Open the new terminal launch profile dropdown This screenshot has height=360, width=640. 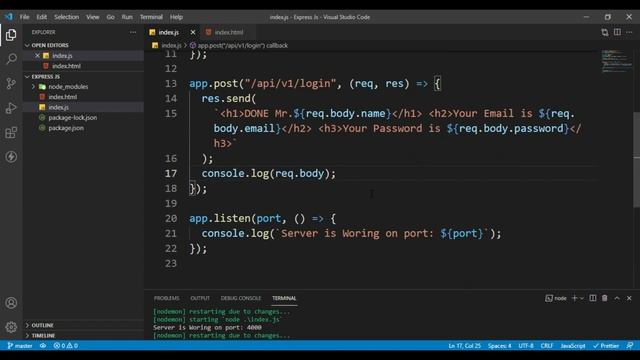[582, 298]
